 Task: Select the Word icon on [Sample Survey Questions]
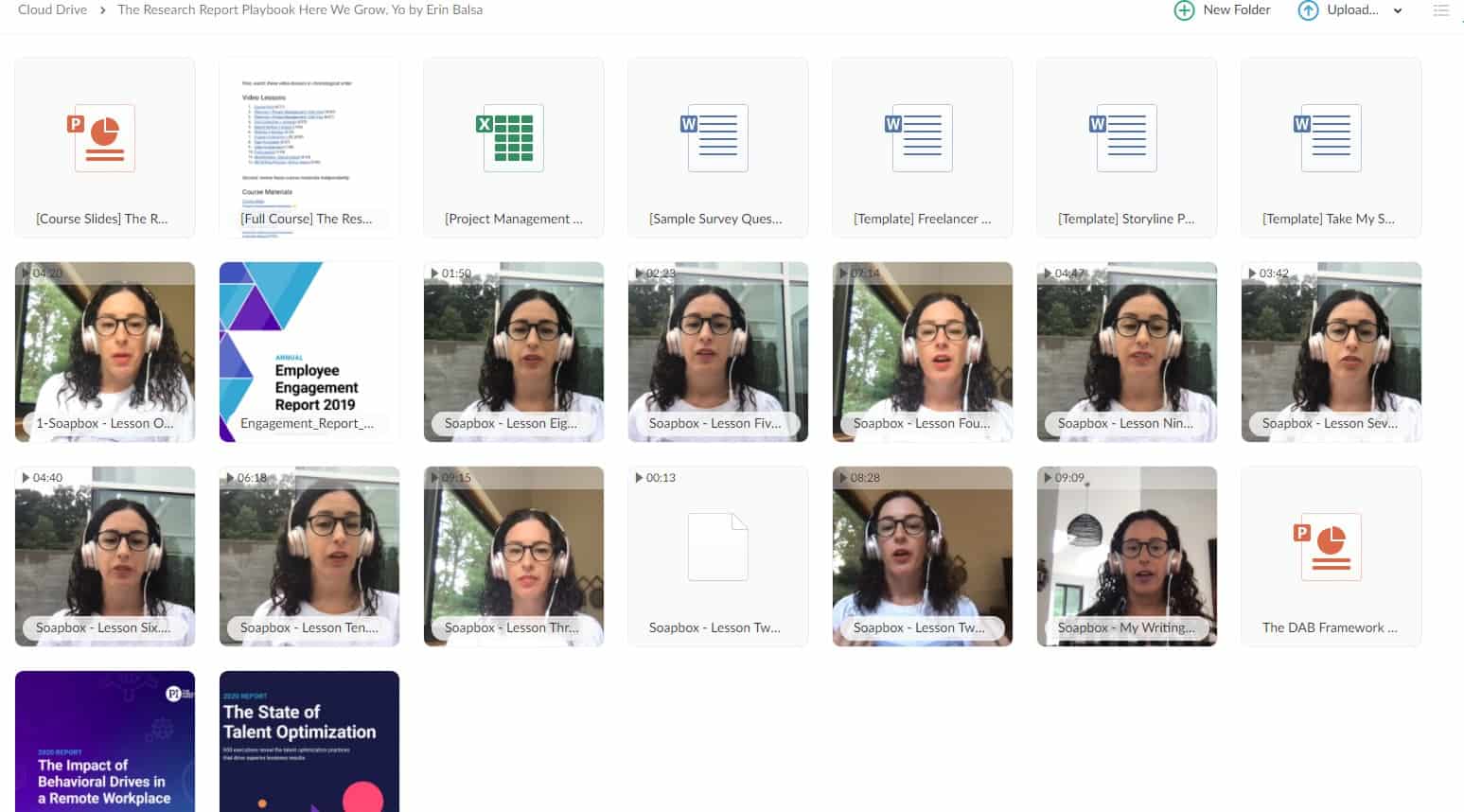(x=717, y=138)
